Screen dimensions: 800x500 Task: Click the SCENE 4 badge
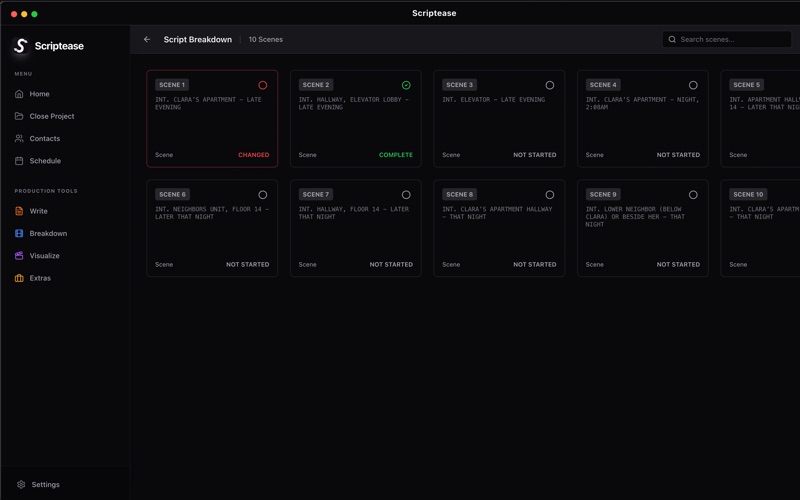(x=603, y=85)
